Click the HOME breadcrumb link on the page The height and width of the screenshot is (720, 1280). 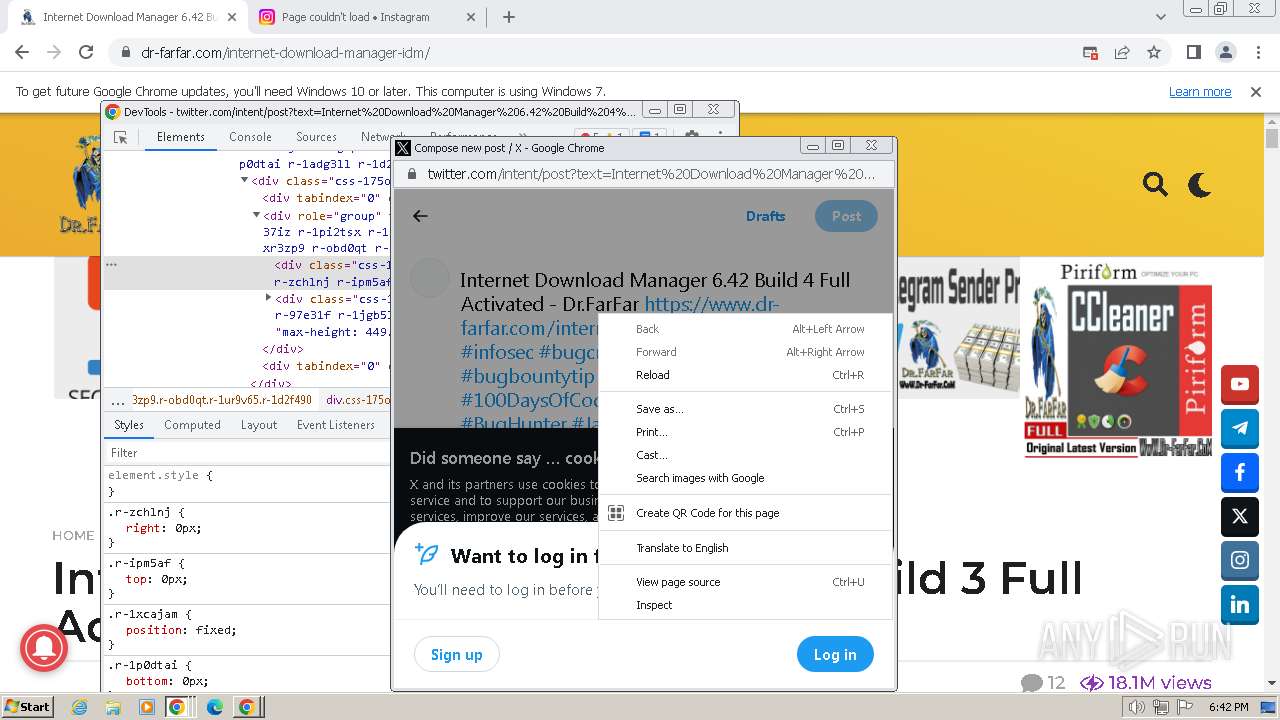pos(73,535)
